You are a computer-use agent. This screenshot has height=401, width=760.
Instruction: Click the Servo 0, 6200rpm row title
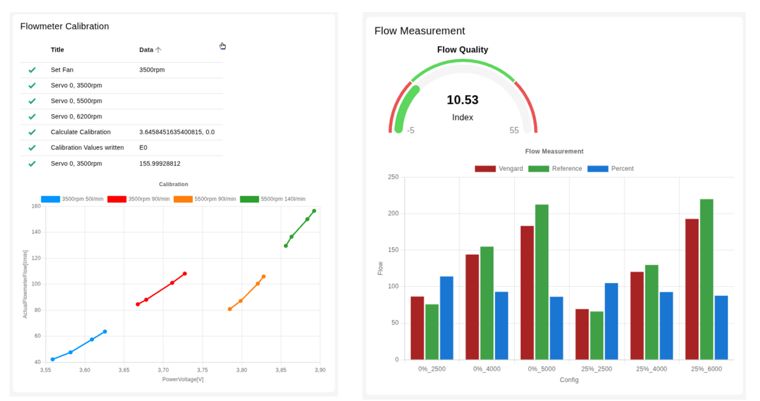click(76, 116)
